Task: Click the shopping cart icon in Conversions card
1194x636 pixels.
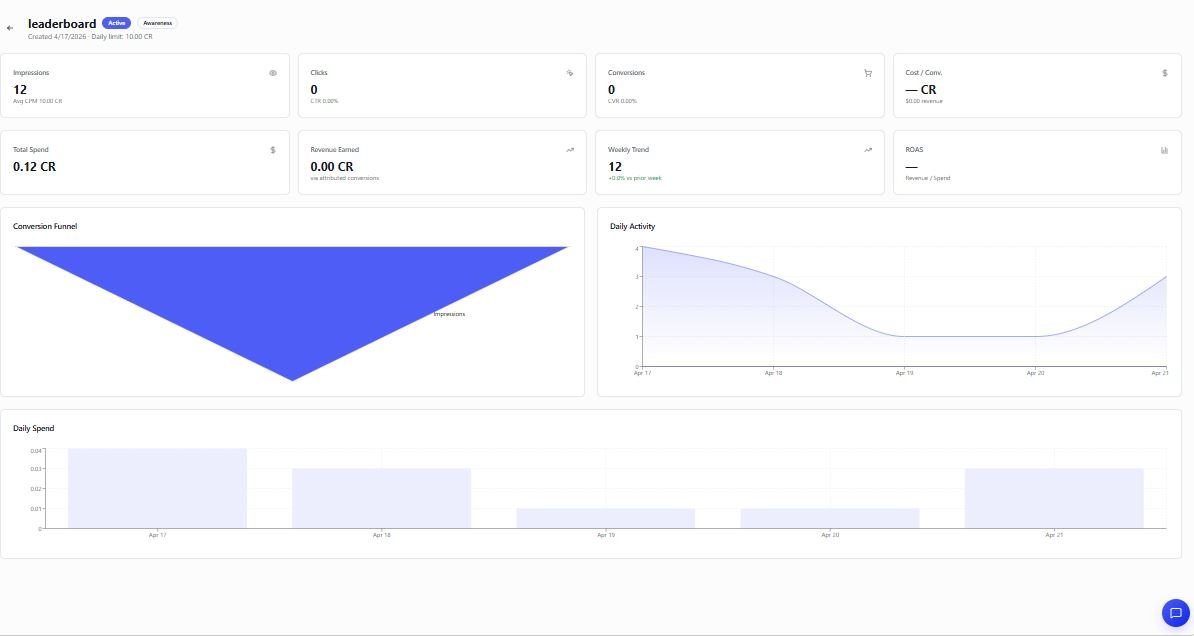Action: point(867,73)
